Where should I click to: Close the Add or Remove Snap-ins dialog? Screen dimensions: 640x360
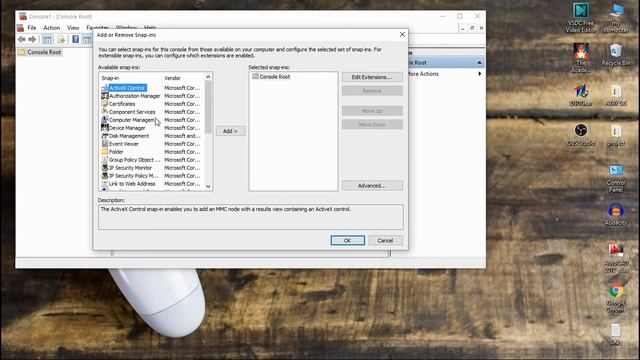(x=402, y=35)
